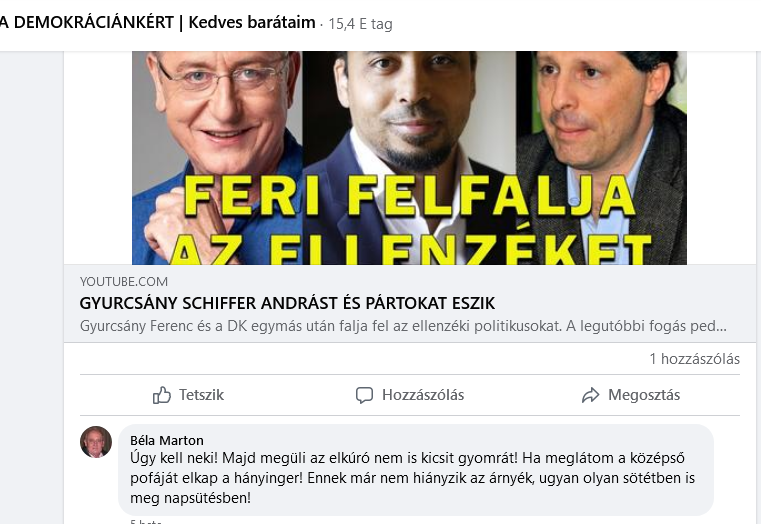Like the post via Tetszik label

tap(201, 395)
